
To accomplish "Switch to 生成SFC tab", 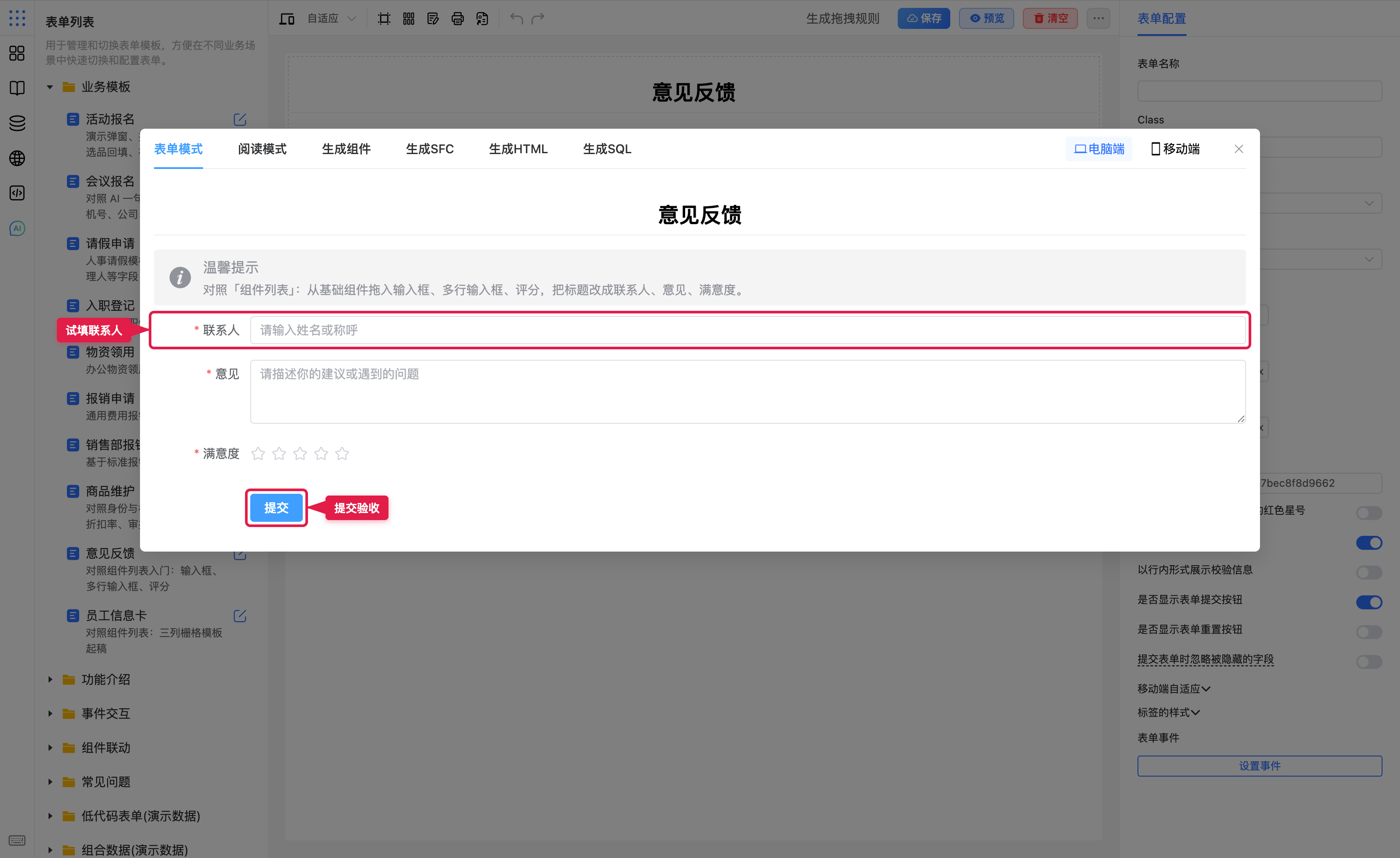I will (x=430, y=149).
